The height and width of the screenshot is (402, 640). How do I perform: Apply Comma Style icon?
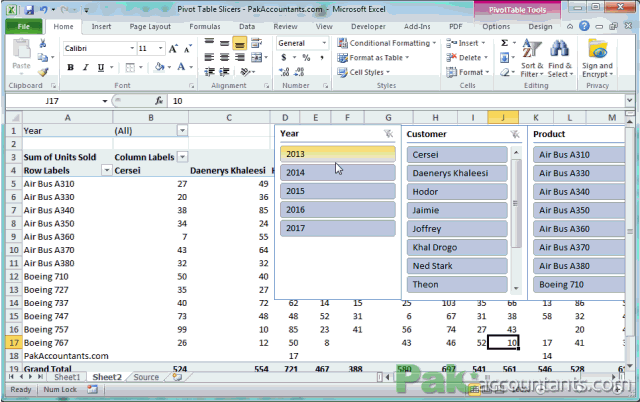(322, 58)
